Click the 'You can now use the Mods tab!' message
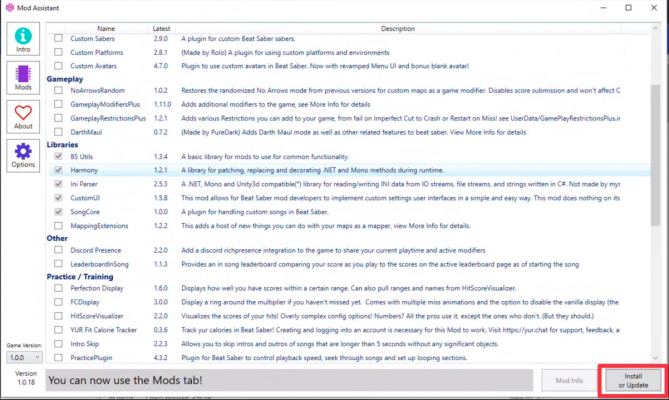Viewport: 669px width, 400px height. [125, 380]
